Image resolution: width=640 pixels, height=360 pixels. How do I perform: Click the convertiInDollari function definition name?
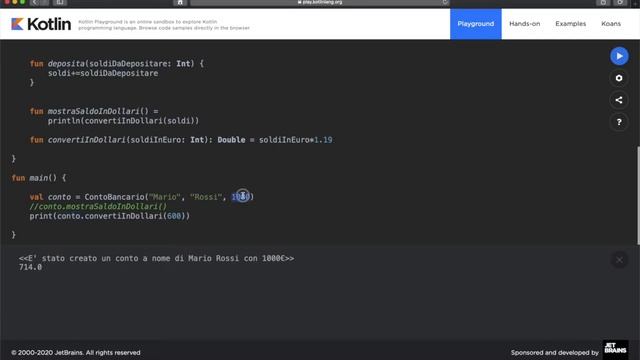[87, 140]
